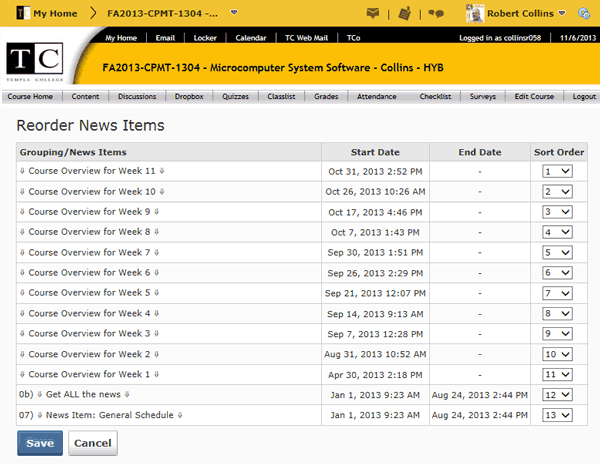Open the Classlist tab
The image size is (600, 464).
tap(281, 96)
